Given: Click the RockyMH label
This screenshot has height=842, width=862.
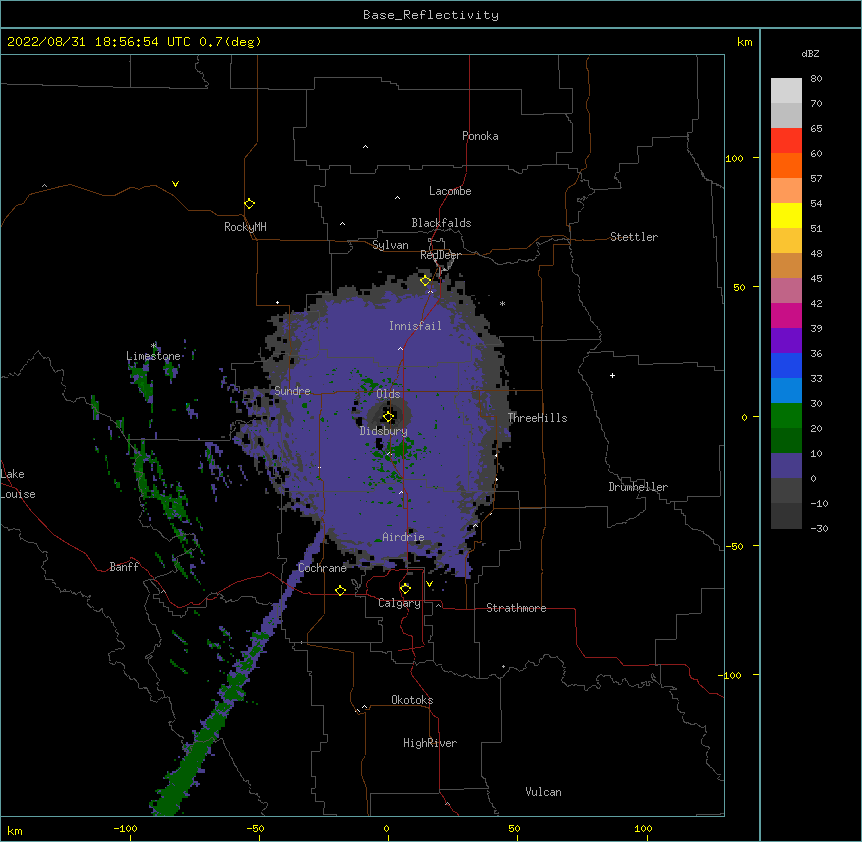Looking at the screenshot, I should click(x=245, y=227).
